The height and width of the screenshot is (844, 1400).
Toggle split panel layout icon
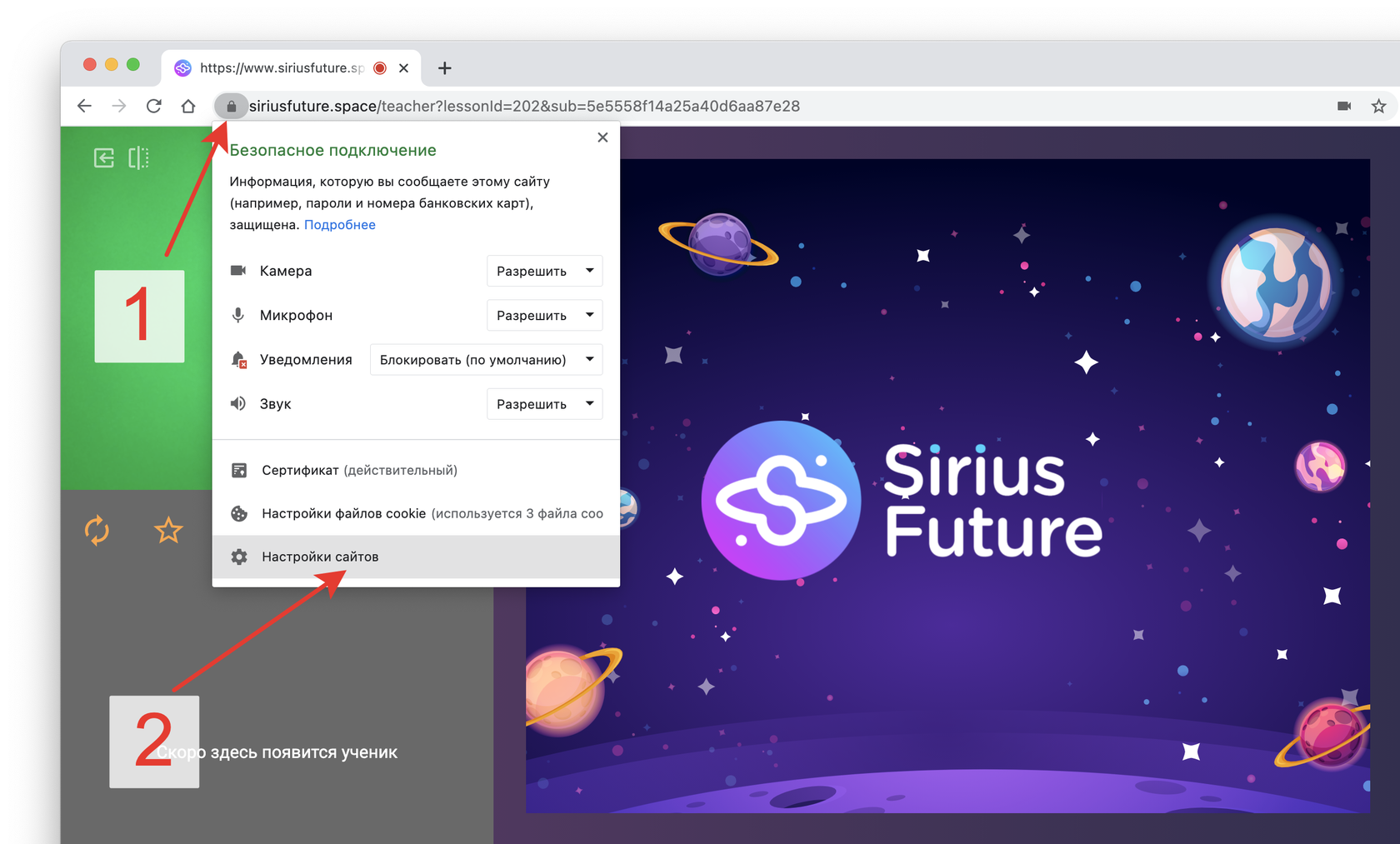point(139,158)
